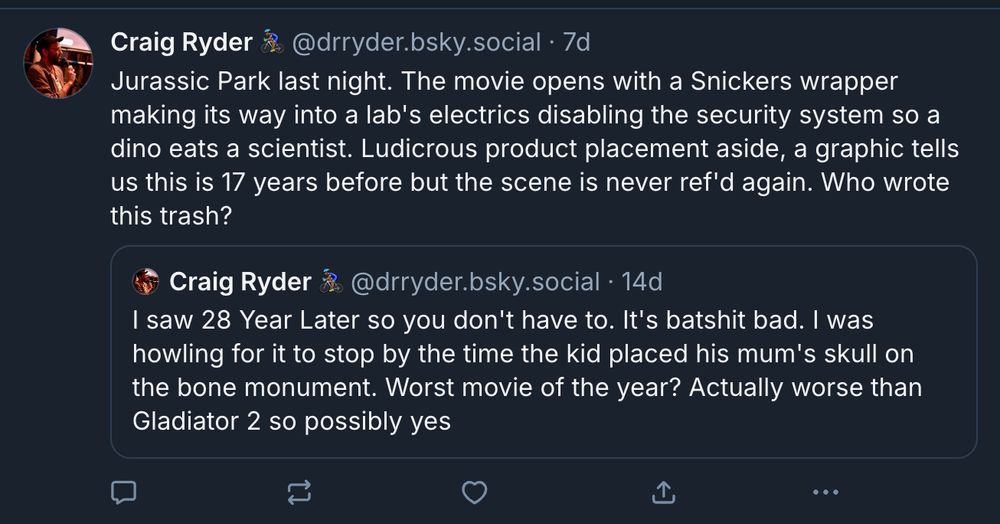The width and height of the screenshot is (1000, 524).
Task: Click the 7d timestamp of the post
Action: [576, 42]
